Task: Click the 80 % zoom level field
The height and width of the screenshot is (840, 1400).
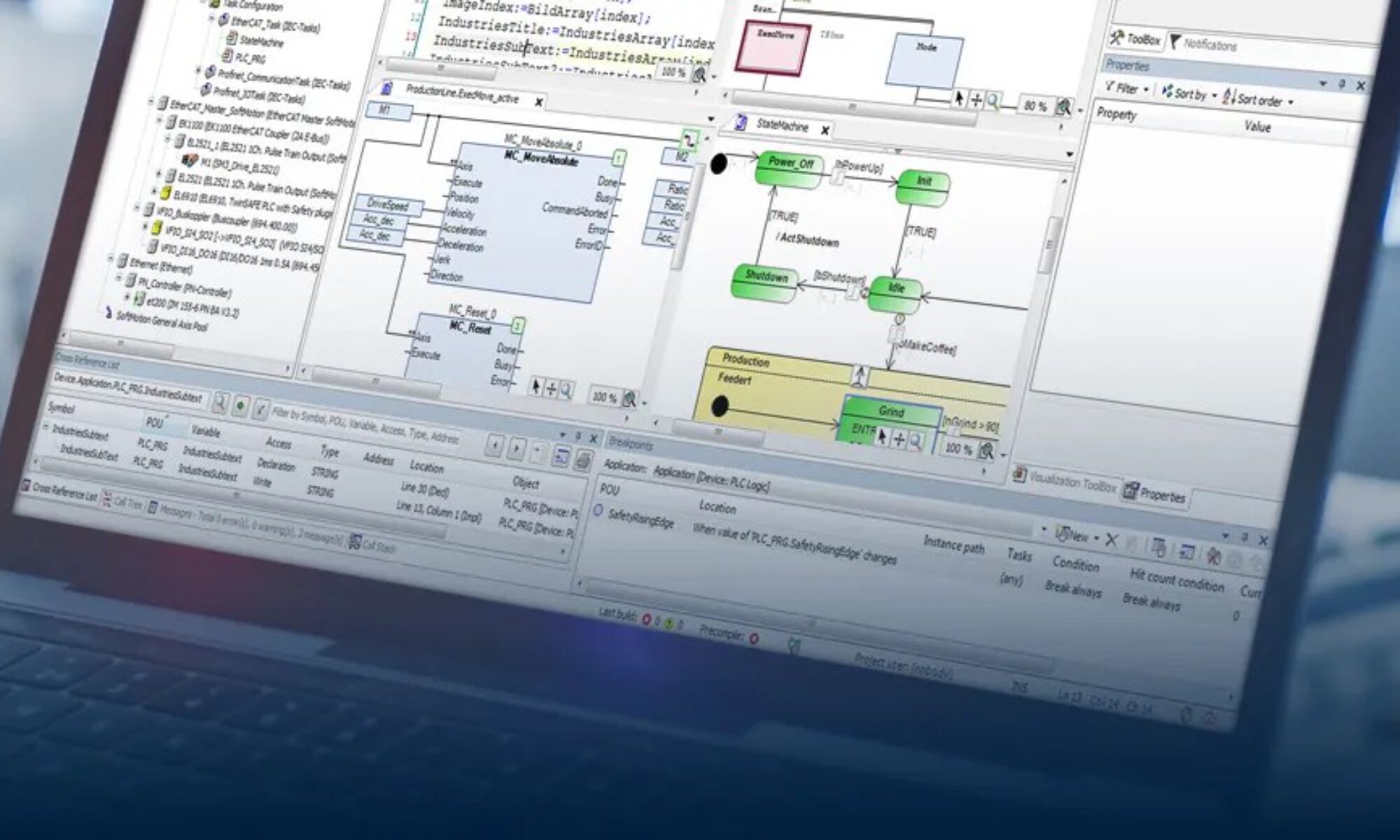Action: (x=1035, y=106)
